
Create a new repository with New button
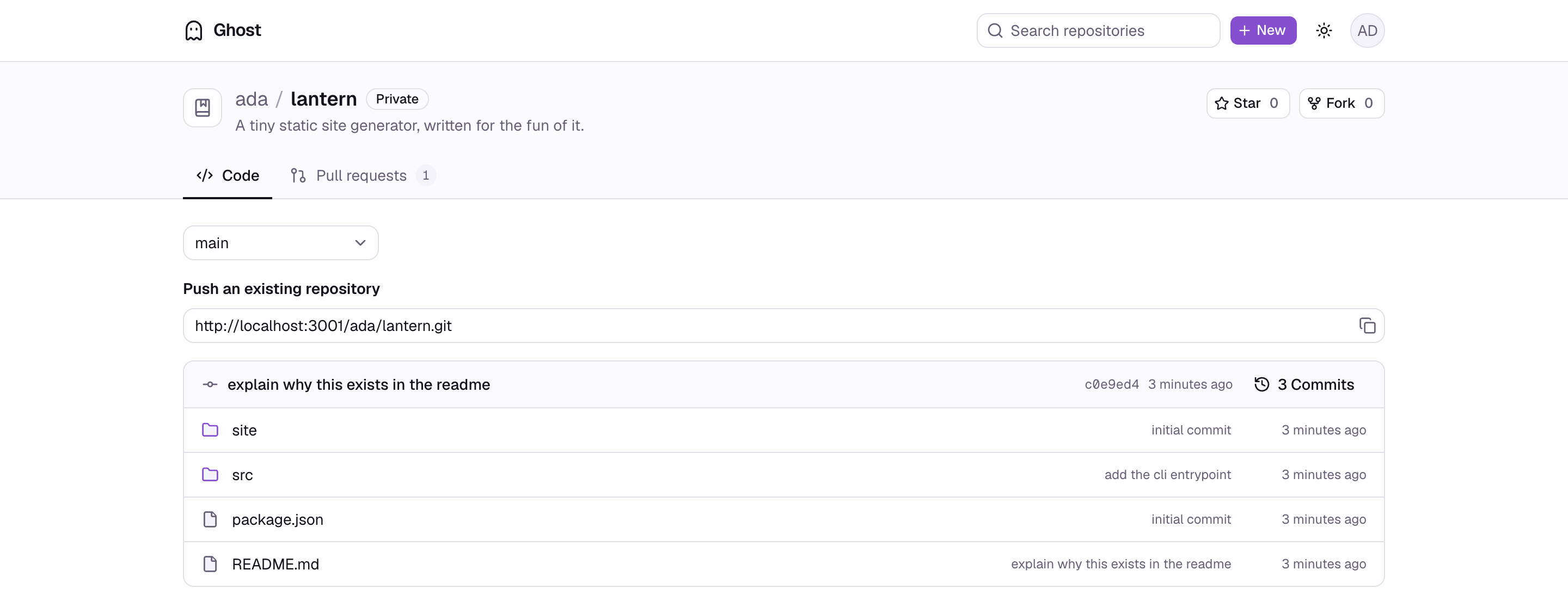click(1263, 30)
